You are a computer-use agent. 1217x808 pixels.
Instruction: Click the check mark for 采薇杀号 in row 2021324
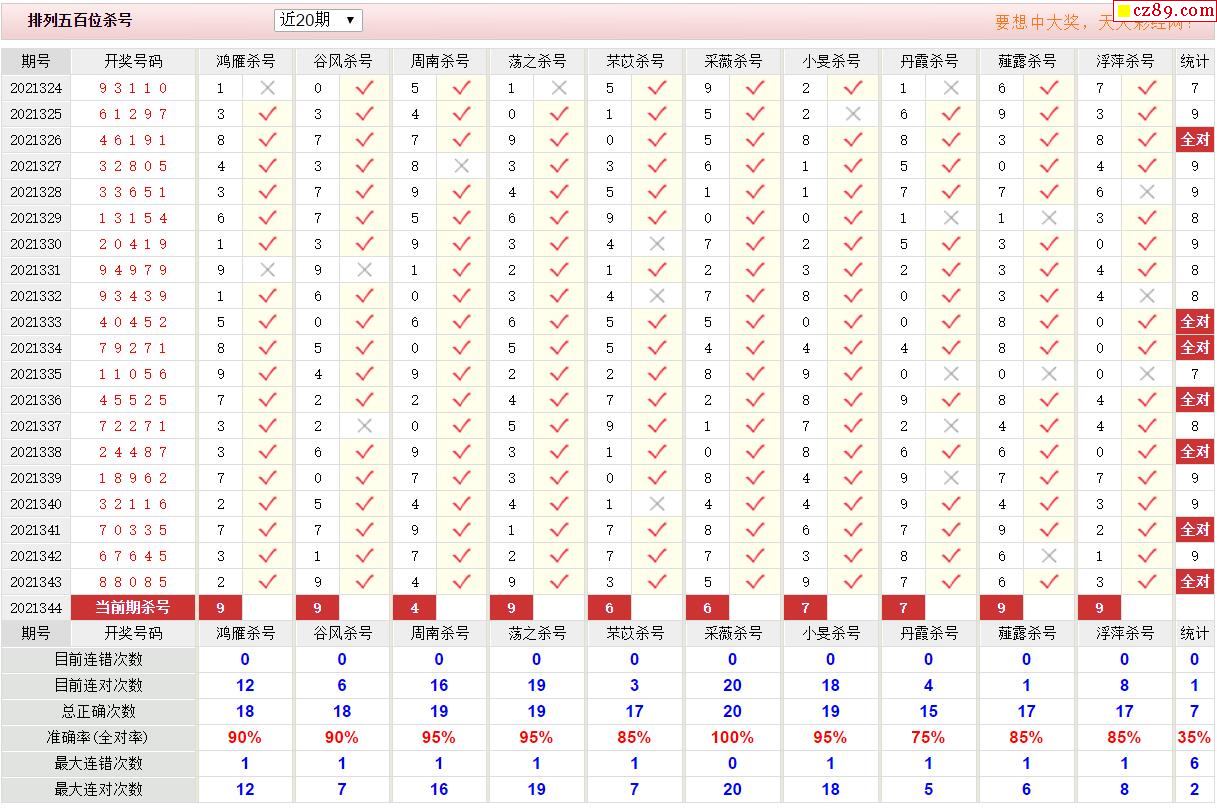point(755,88)
